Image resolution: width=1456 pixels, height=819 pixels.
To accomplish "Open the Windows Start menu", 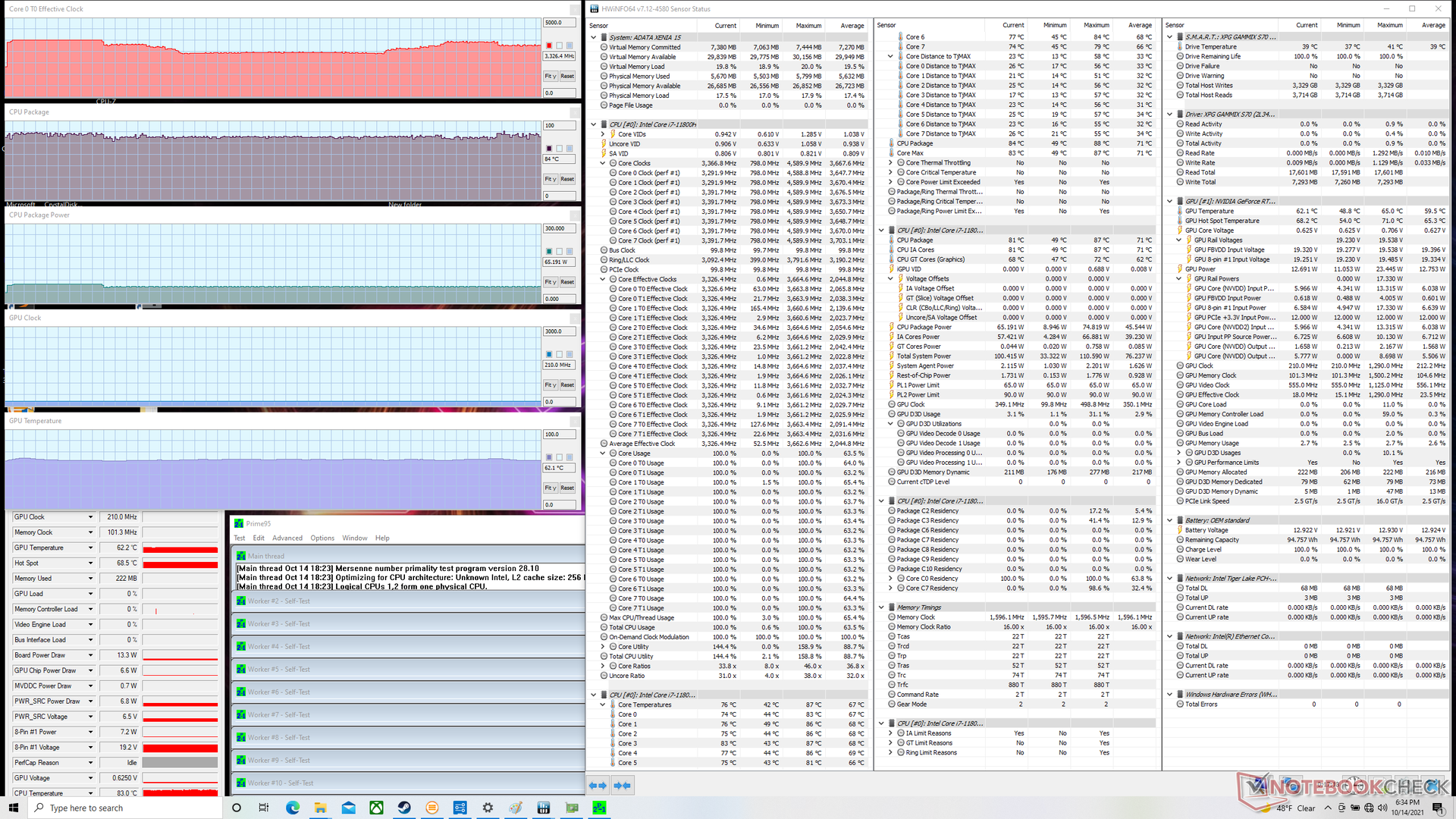I will point(13,808).
